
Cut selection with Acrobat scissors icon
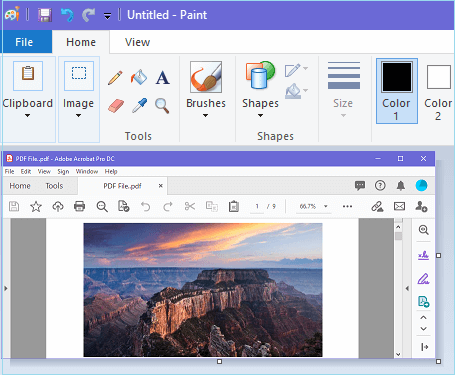[x=190, y=206]
